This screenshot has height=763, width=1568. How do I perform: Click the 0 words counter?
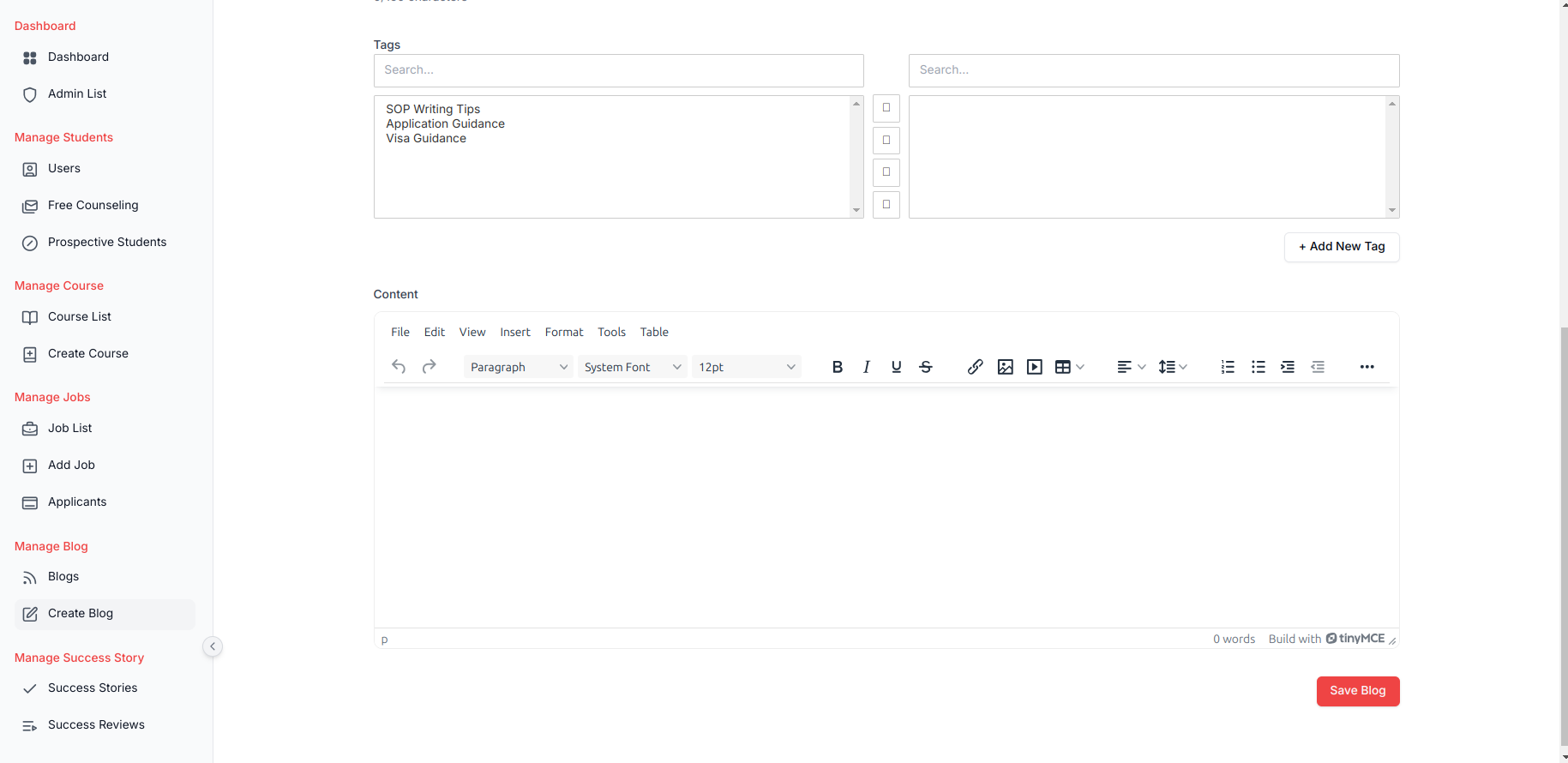point(1234,639)
